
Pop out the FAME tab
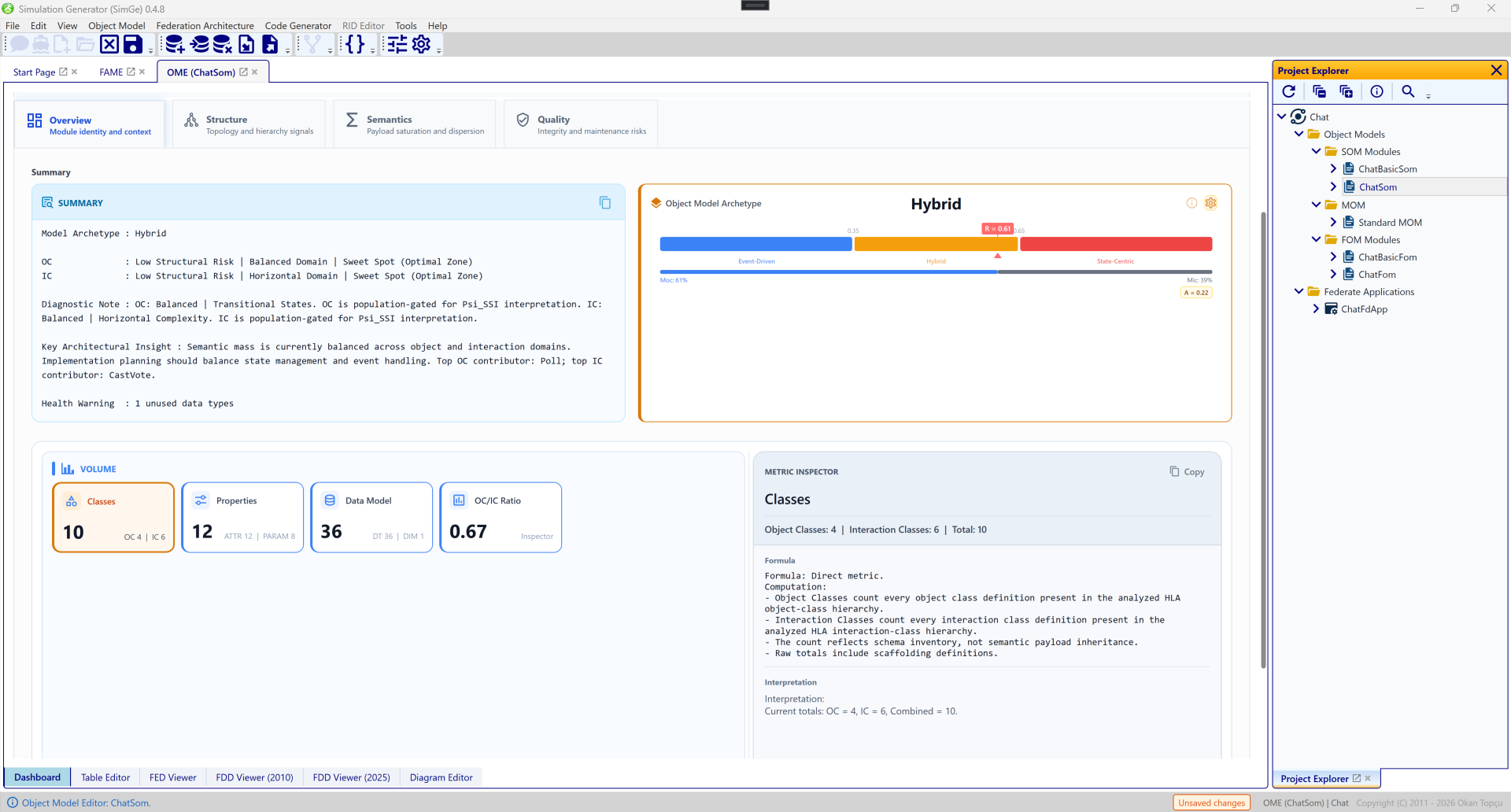click(131, 72)
